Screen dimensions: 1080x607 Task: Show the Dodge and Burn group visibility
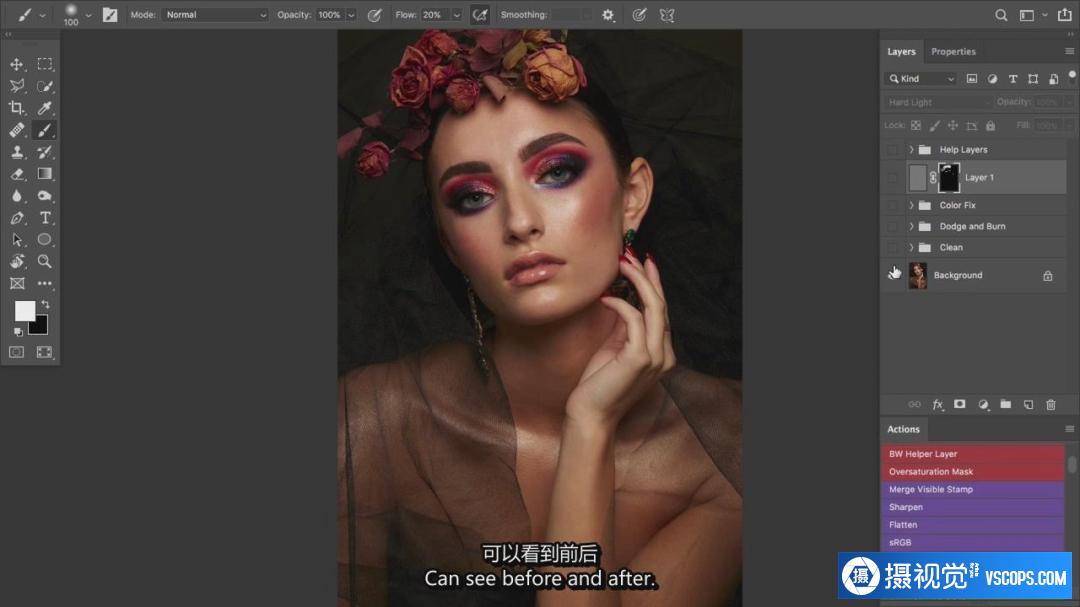[893, 226]
